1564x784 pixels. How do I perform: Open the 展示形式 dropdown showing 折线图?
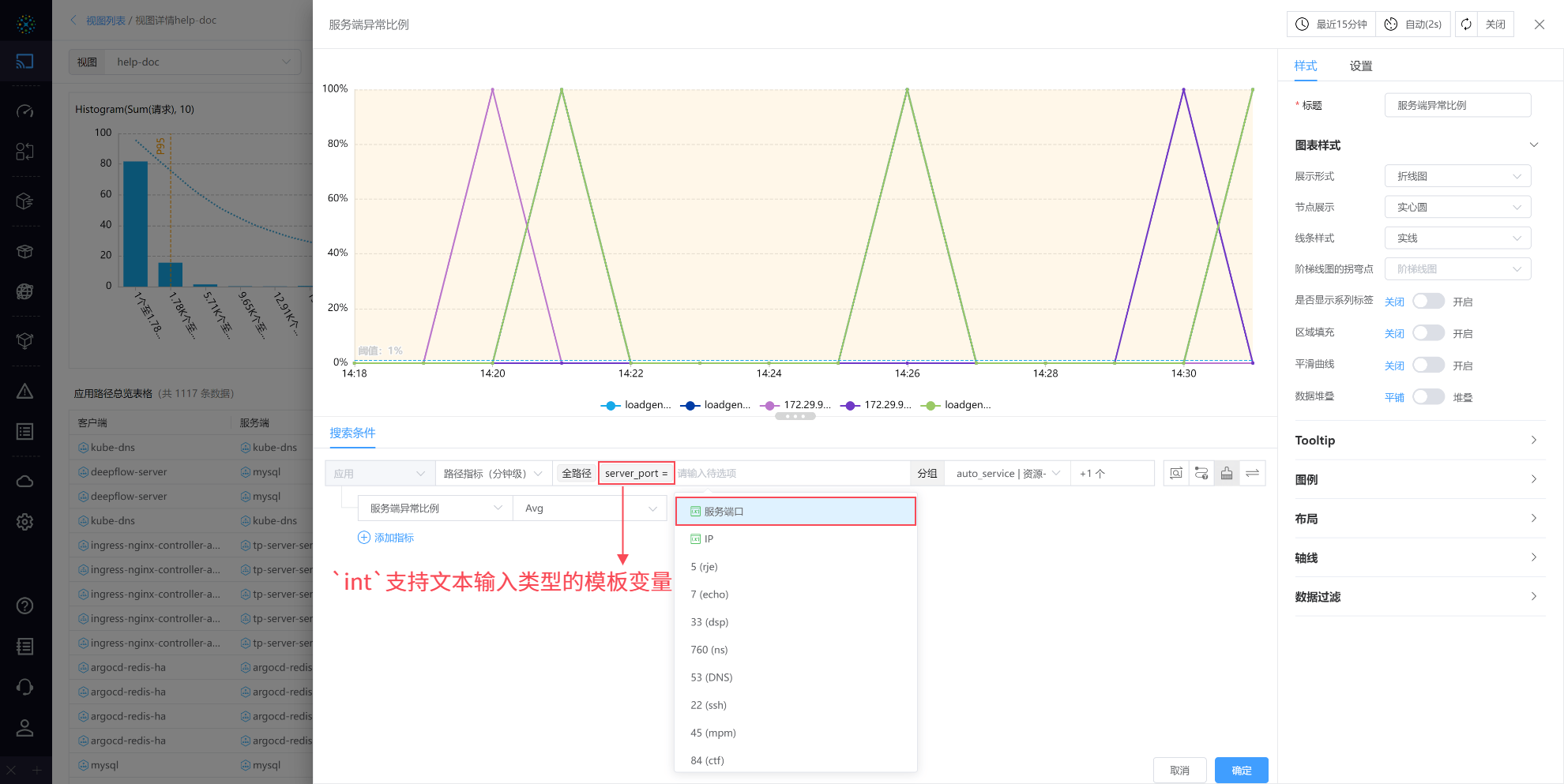[x=1457, y=176]
